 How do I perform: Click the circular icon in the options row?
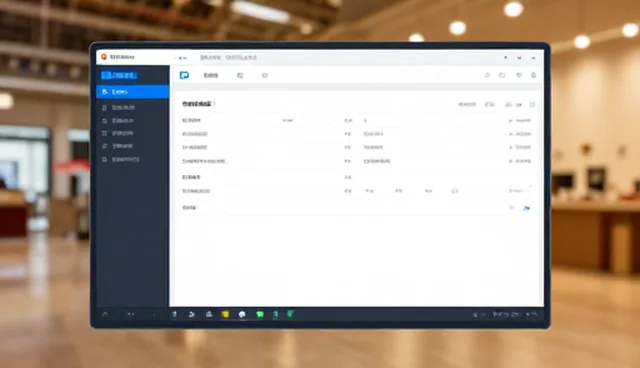point(455,191)
